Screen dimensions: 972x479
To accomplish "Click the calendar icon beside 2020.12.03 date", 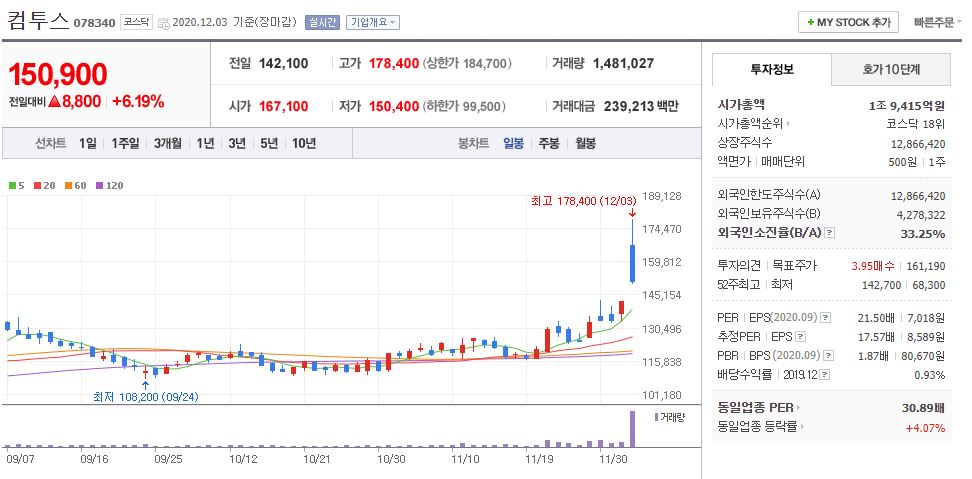I will pos(164,23).
